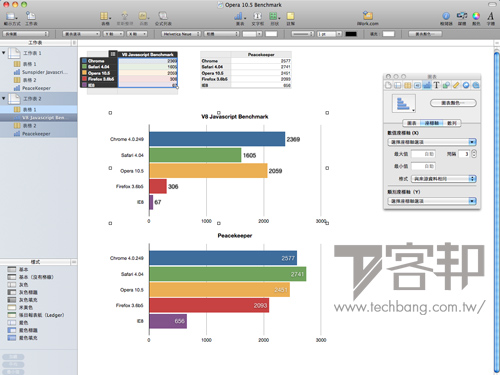
Task: Click the minimum value (最小值) field
Action: [x=423, y=166]
